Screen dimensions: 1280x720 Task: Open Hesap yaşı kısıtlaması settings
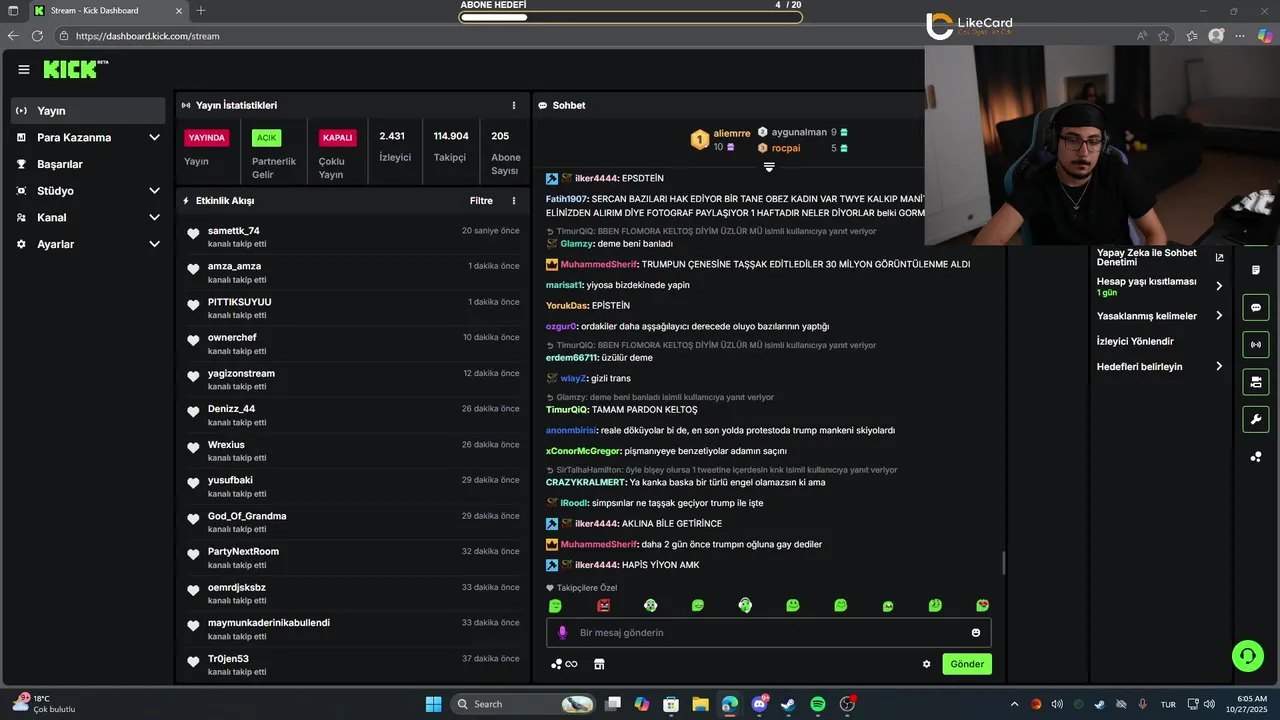click(1160, 286)
